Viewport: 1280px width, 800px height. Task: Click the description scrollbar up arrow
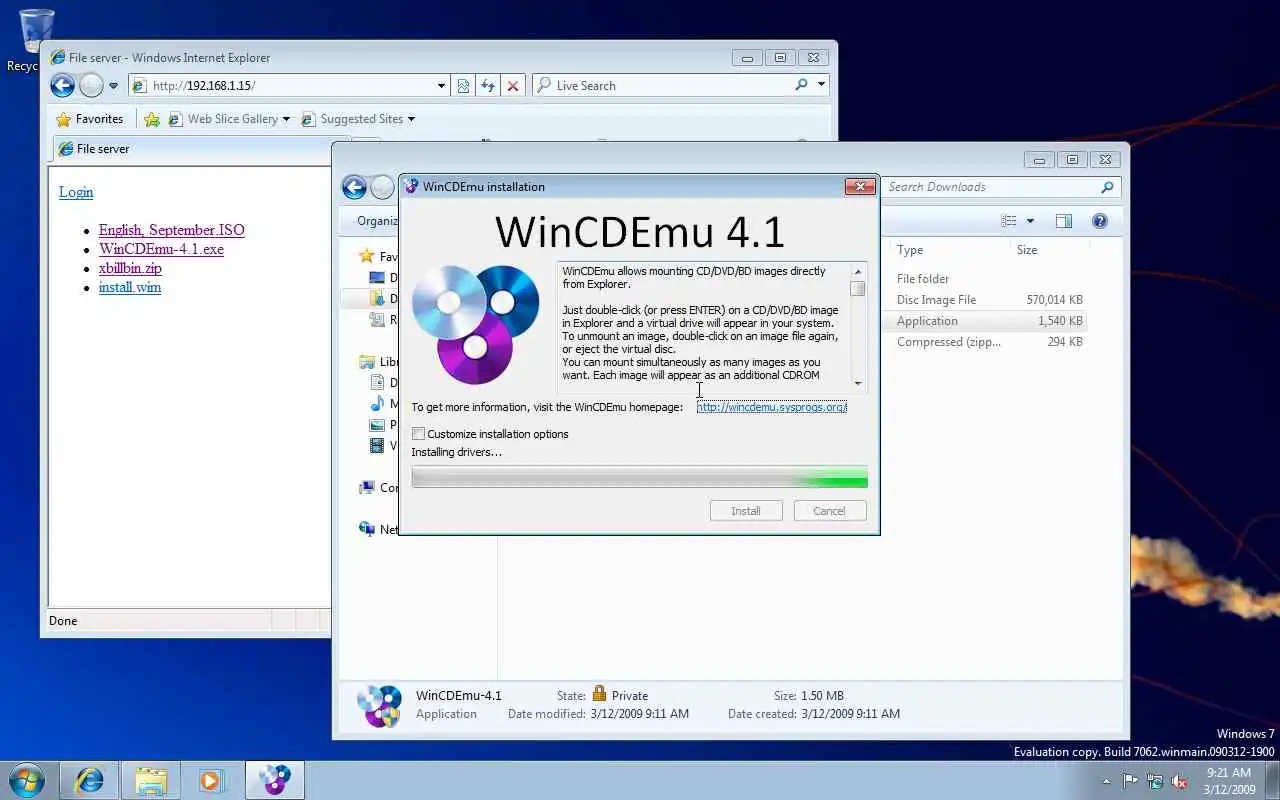coord(858,271)
